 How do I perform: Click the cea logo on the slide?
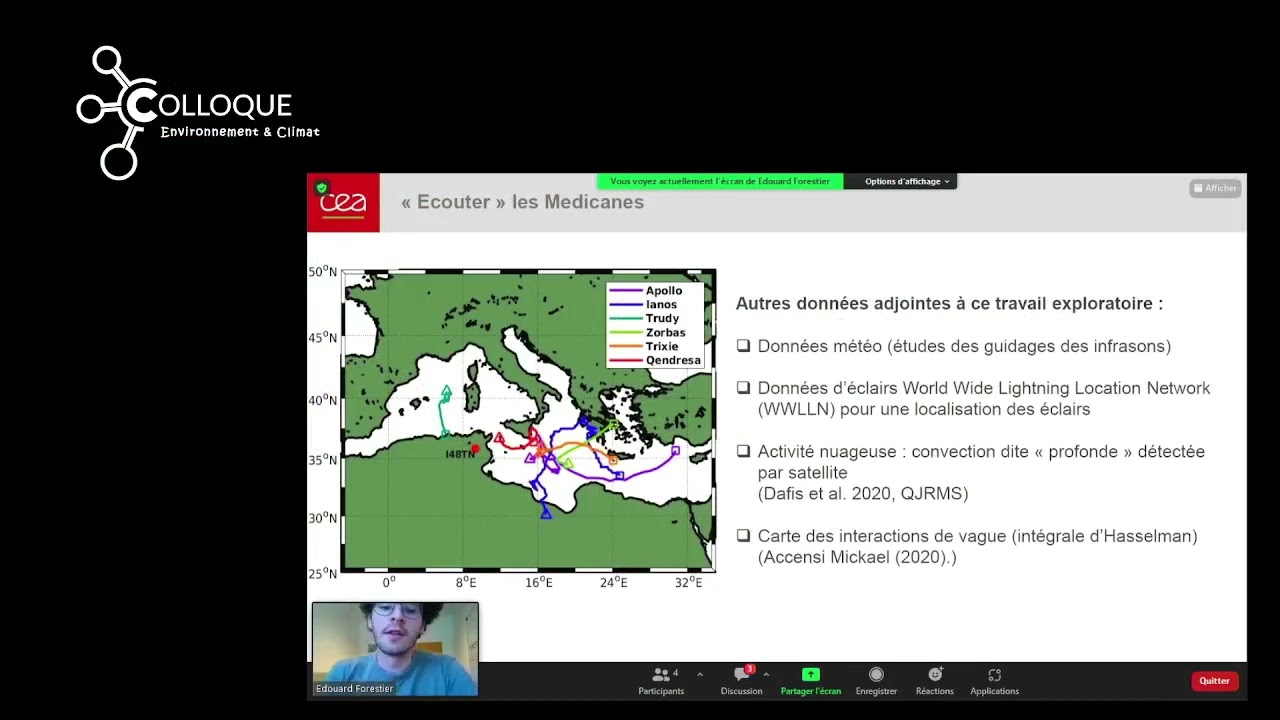343,203
